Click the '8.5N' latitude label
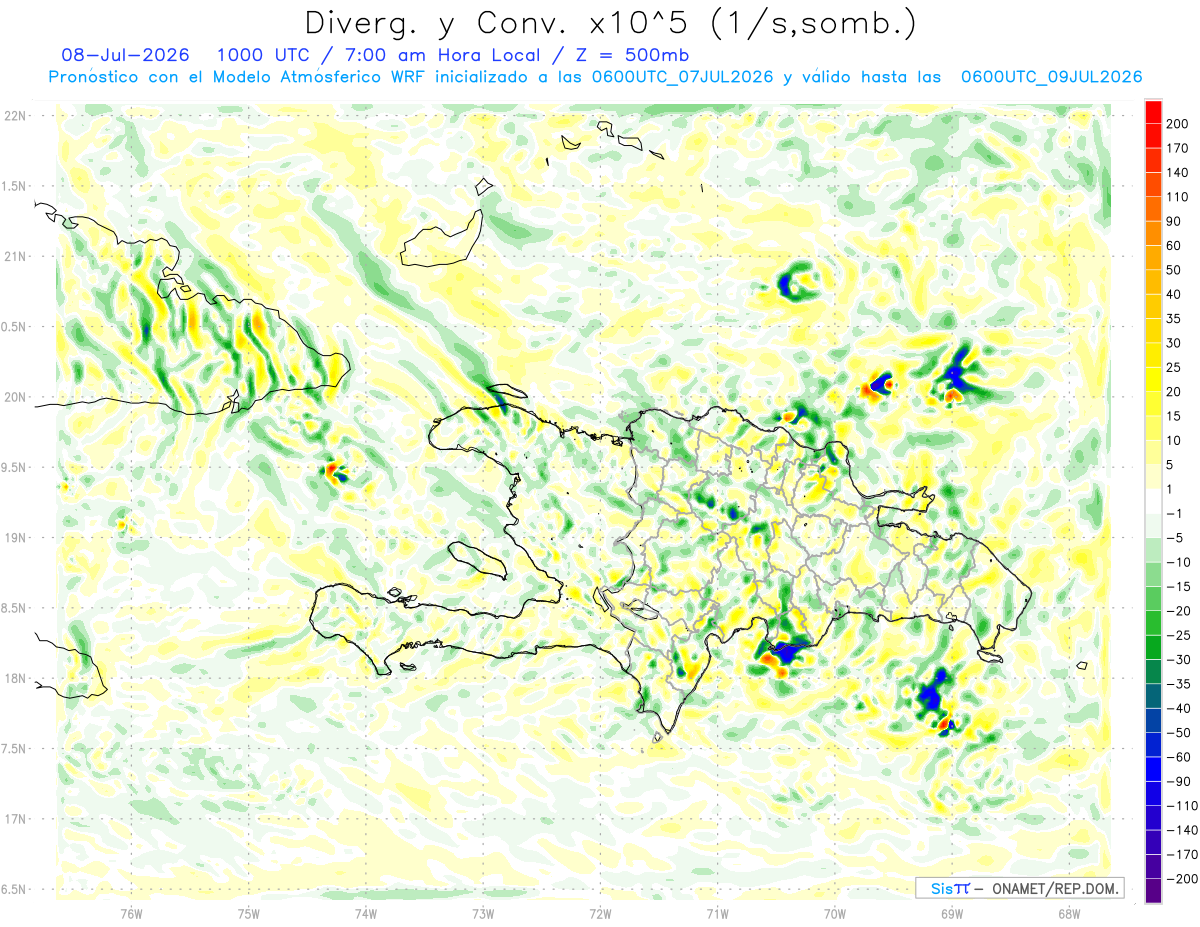 tap(14, 608)
